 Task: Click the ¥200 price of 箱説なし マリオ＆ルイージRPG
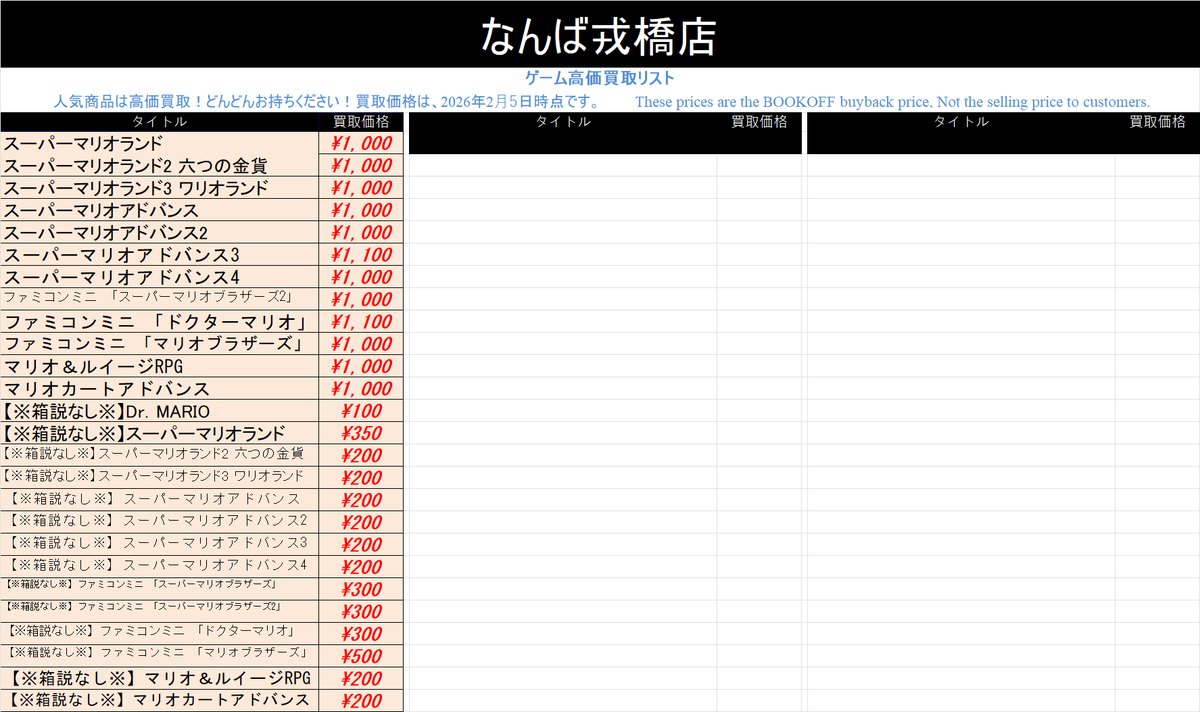point(361,678)
